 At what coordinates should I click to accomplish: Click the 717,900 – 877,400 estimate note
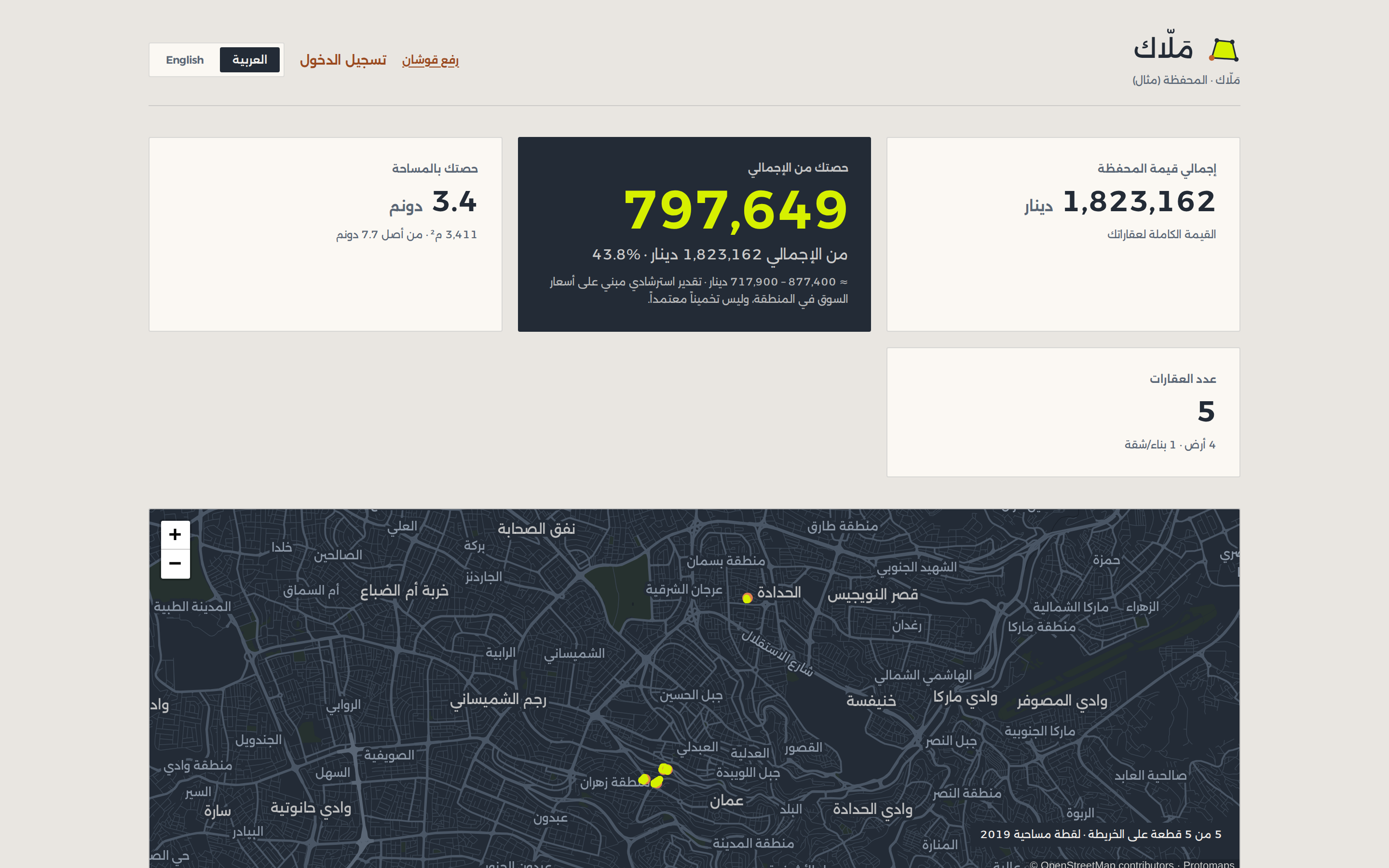point(698,290)
